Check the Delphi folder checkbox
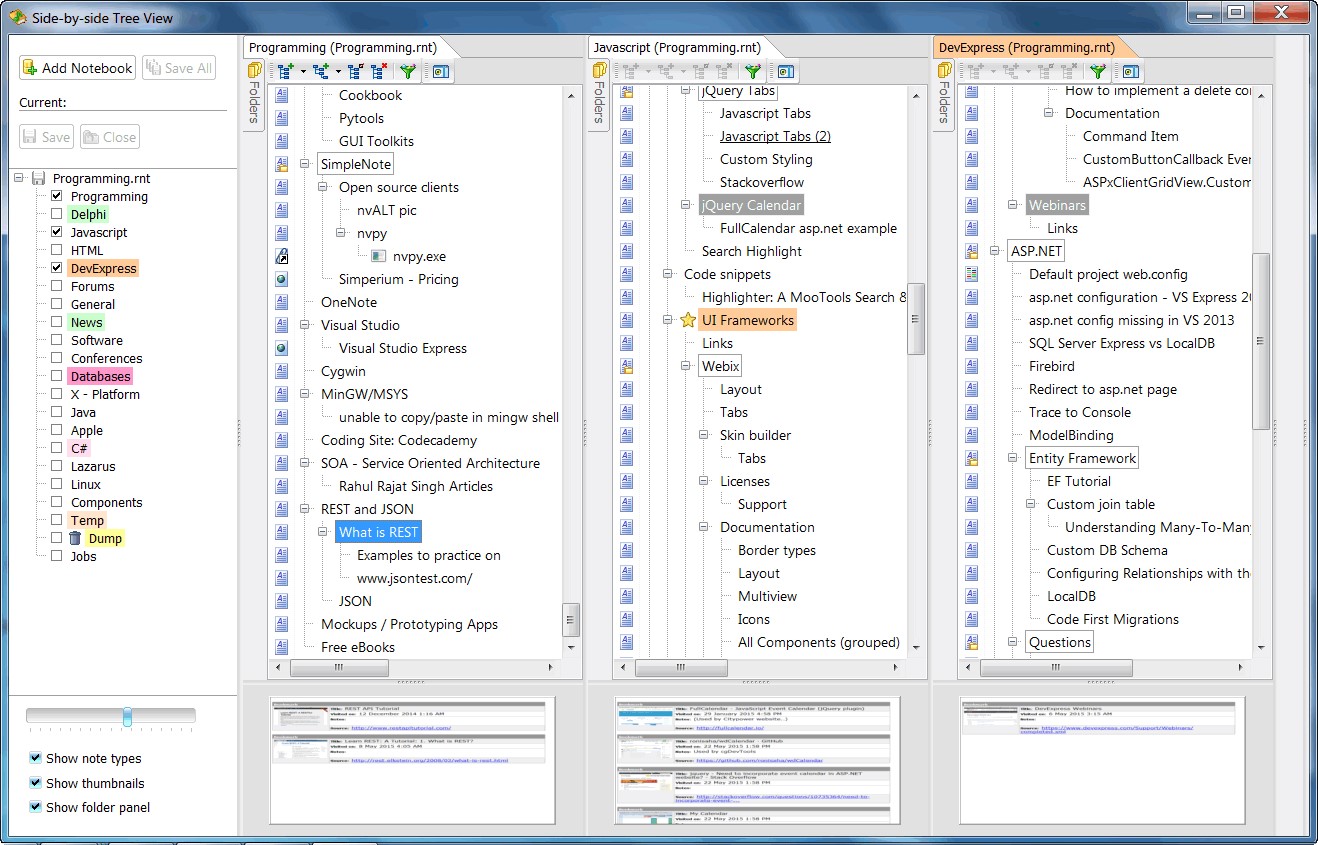1318x845 pixels. (56, 214)
